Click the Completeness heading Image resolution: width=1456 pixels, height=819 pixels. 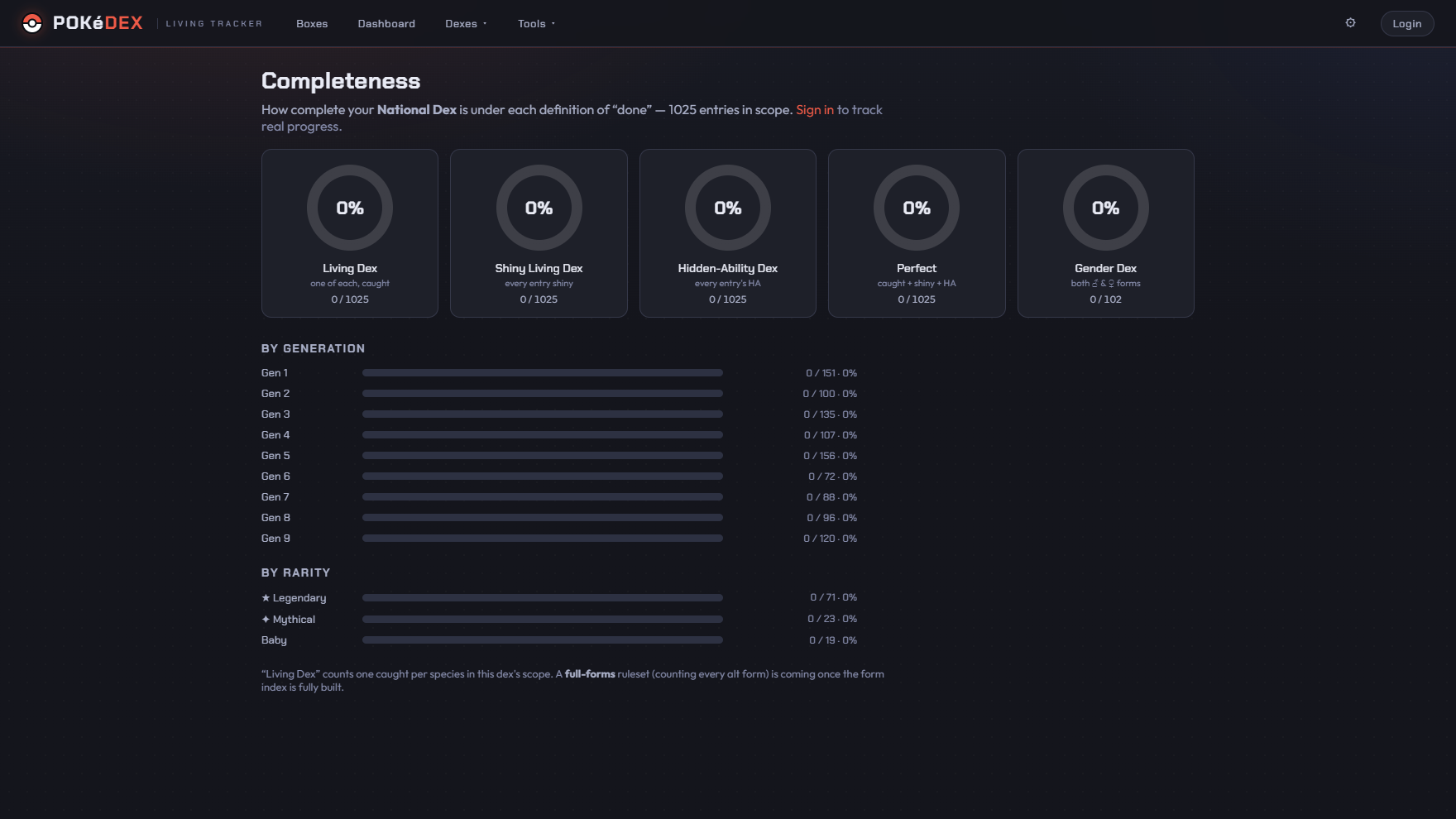(341, 81)
